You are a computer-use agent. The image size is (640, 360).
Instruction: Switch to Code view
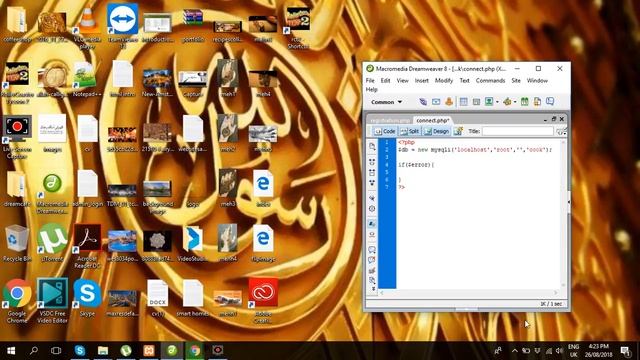click(x=385, y=131)
